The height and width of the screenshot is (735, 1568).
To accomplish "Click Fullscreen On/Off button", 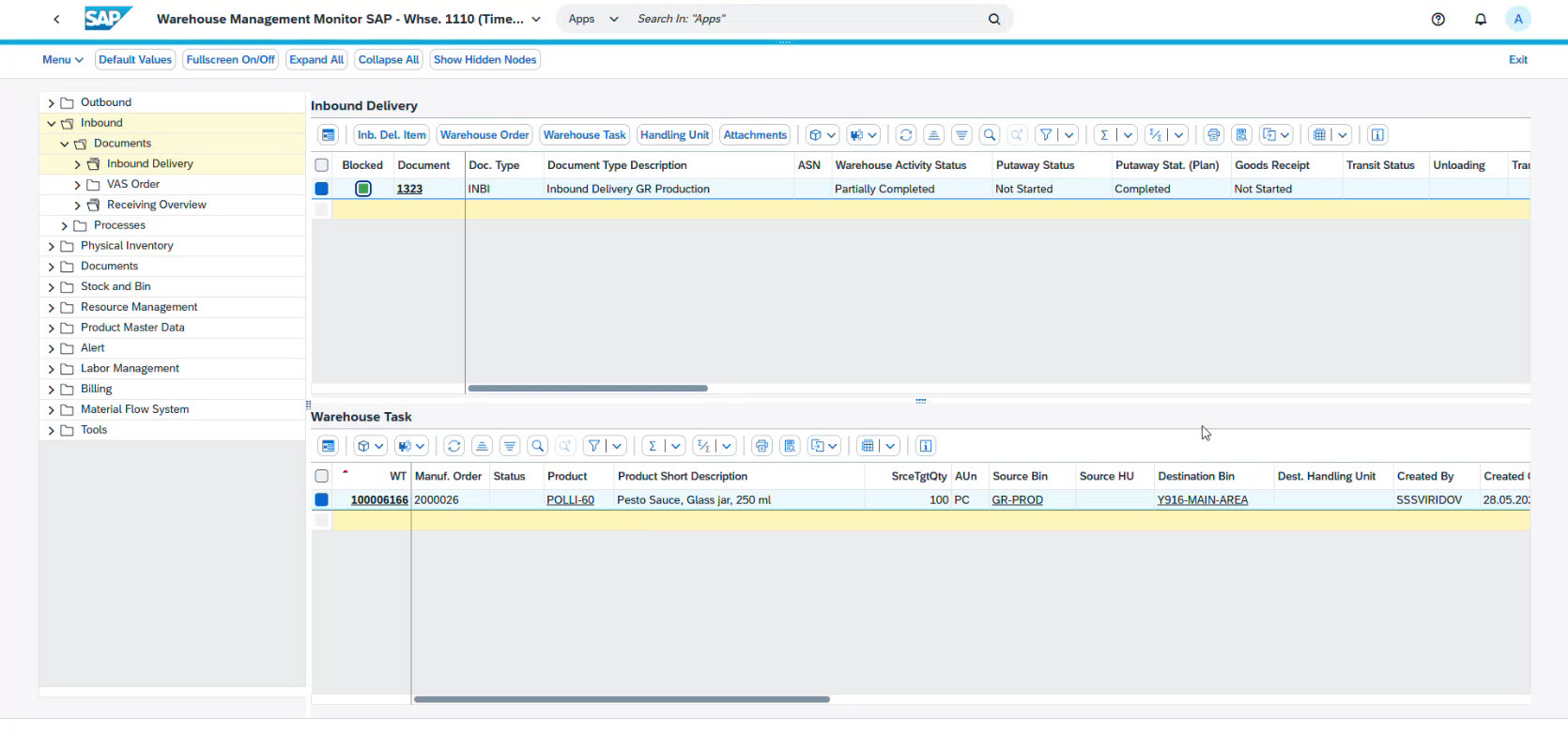I will (x=231, y=59).
